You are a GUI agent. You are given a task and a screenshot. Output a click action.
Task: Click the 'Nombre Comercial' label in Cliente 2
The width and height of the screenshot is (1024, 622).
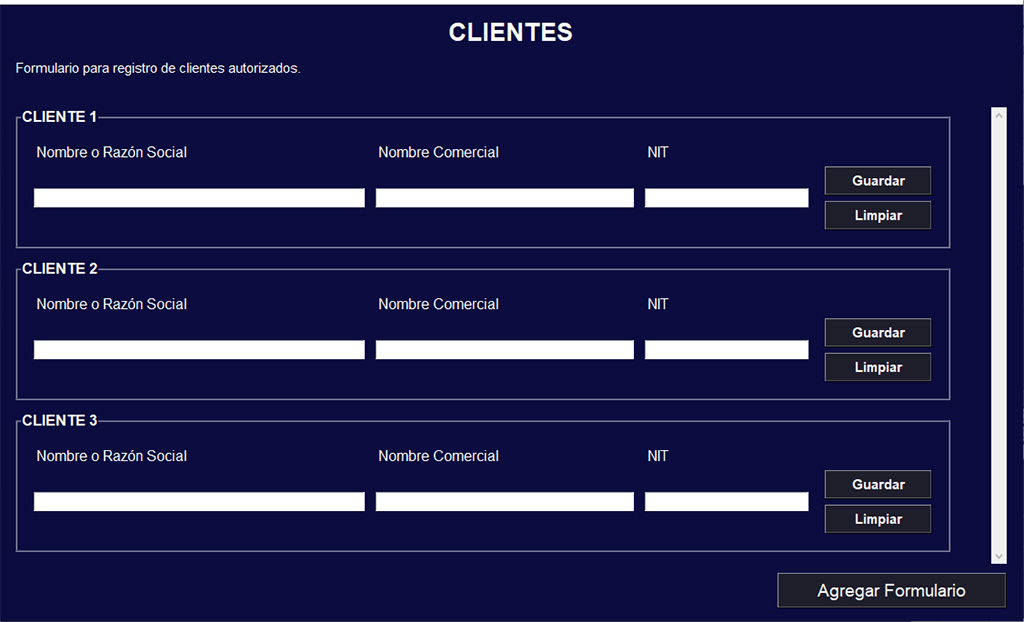[439, 304]
